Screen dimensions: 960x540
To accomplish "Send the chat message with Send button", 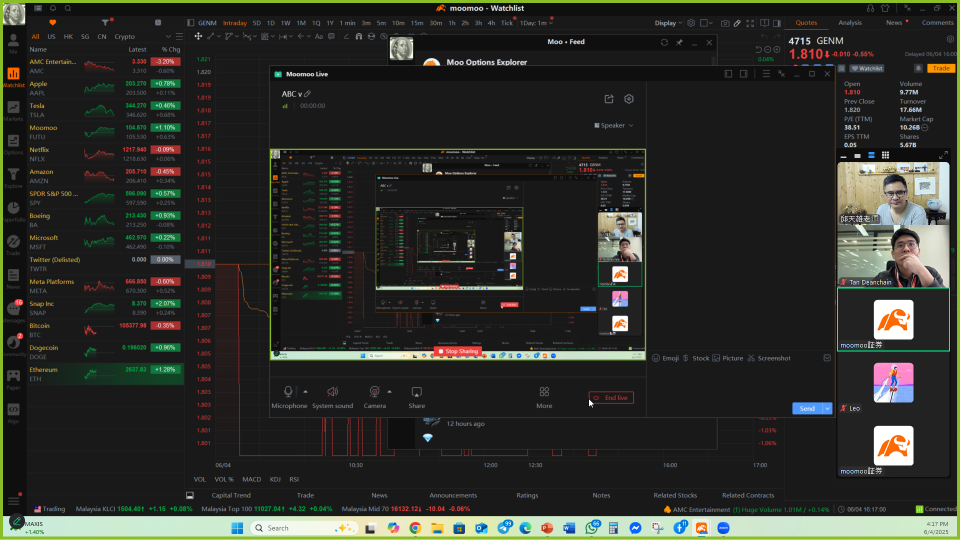I will pyautogui.click(x=807, y=408).
